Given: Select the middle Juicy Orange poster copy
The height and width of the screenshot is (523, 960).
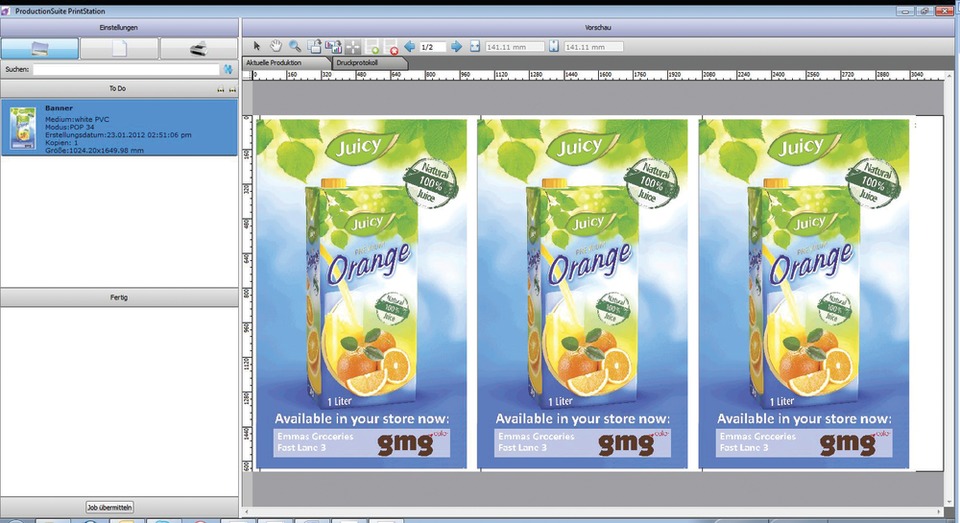Looking at the screenshot, I should pos(582,294).
